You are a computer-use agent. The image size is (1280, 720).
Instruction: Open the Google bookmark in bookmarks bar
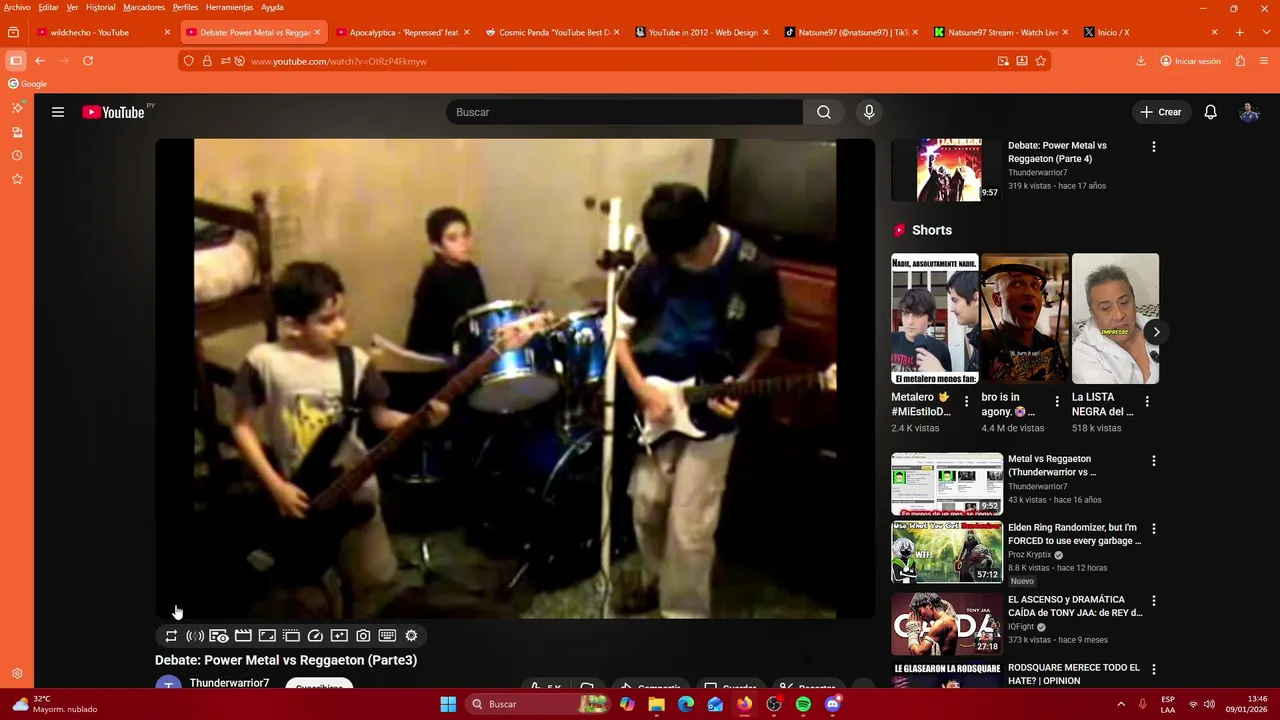pos(28,84)
